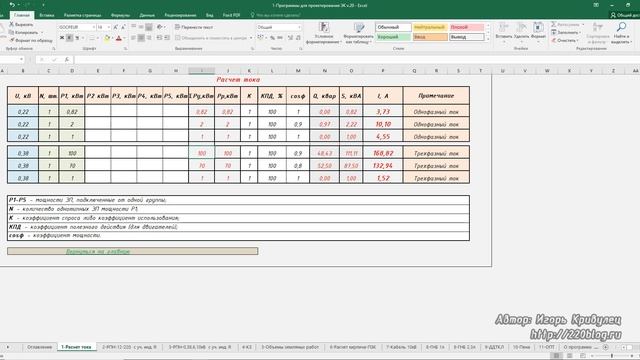Select the Хороший cell style
This screenshot has height=360, width=640.
393,37
